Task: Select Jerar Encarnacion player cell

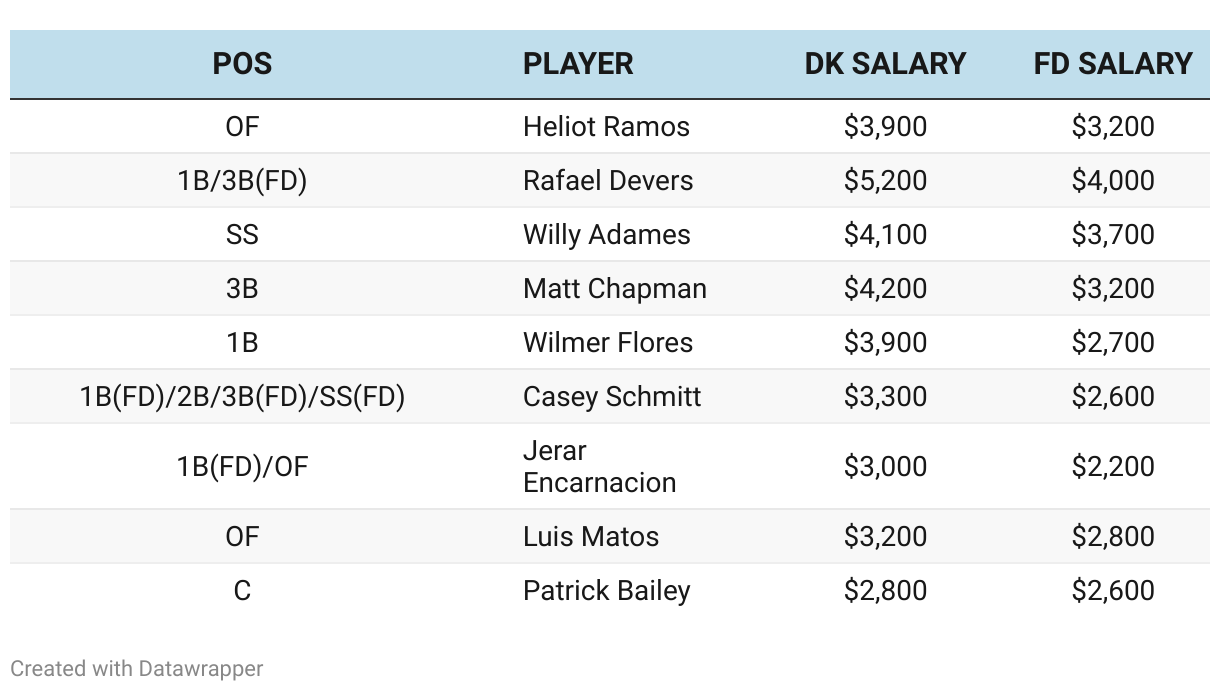Action: coord(600,467)
